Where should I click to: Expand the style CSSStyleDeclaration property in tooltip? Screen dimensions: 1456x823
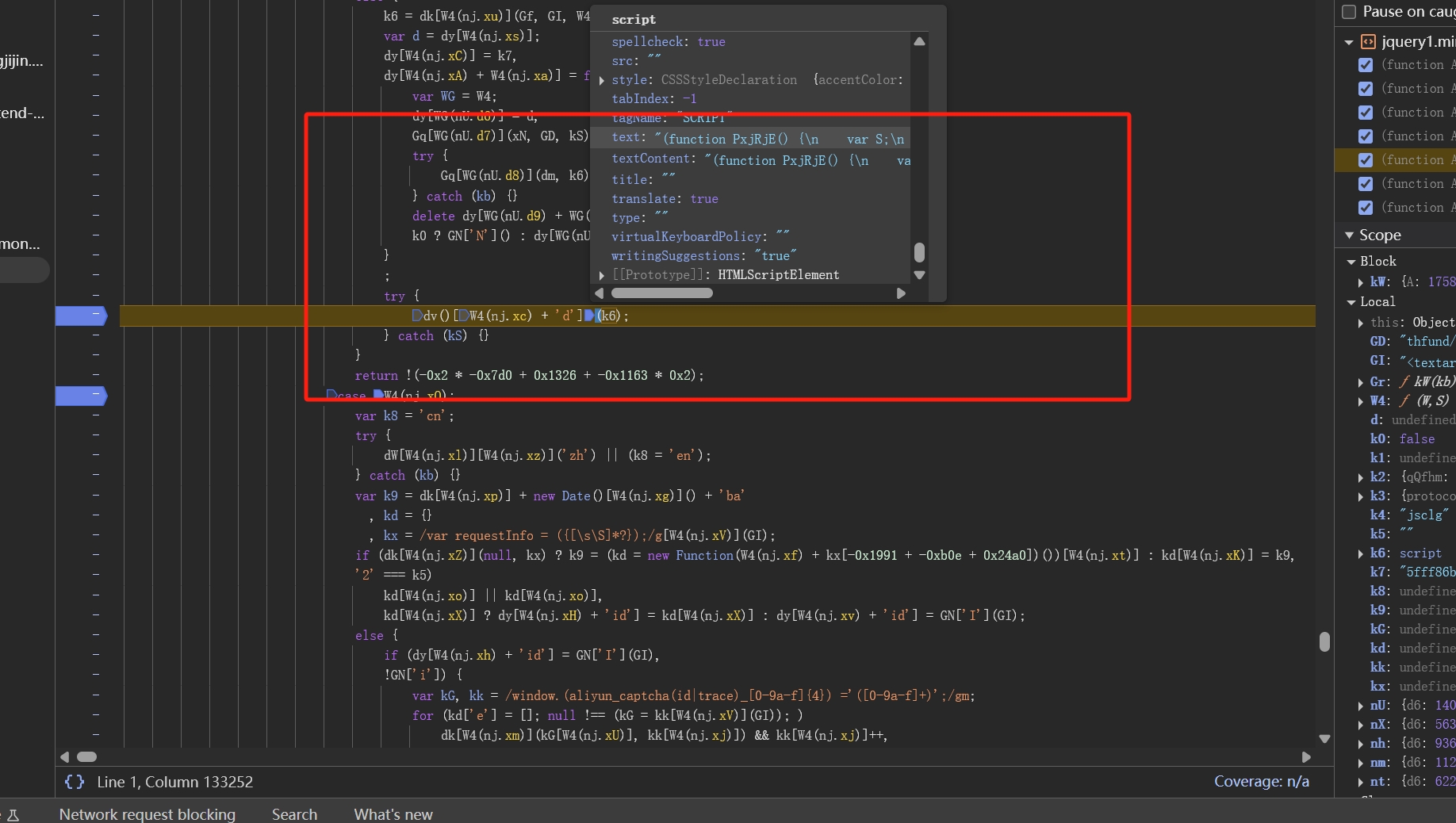tap(602, 80)
